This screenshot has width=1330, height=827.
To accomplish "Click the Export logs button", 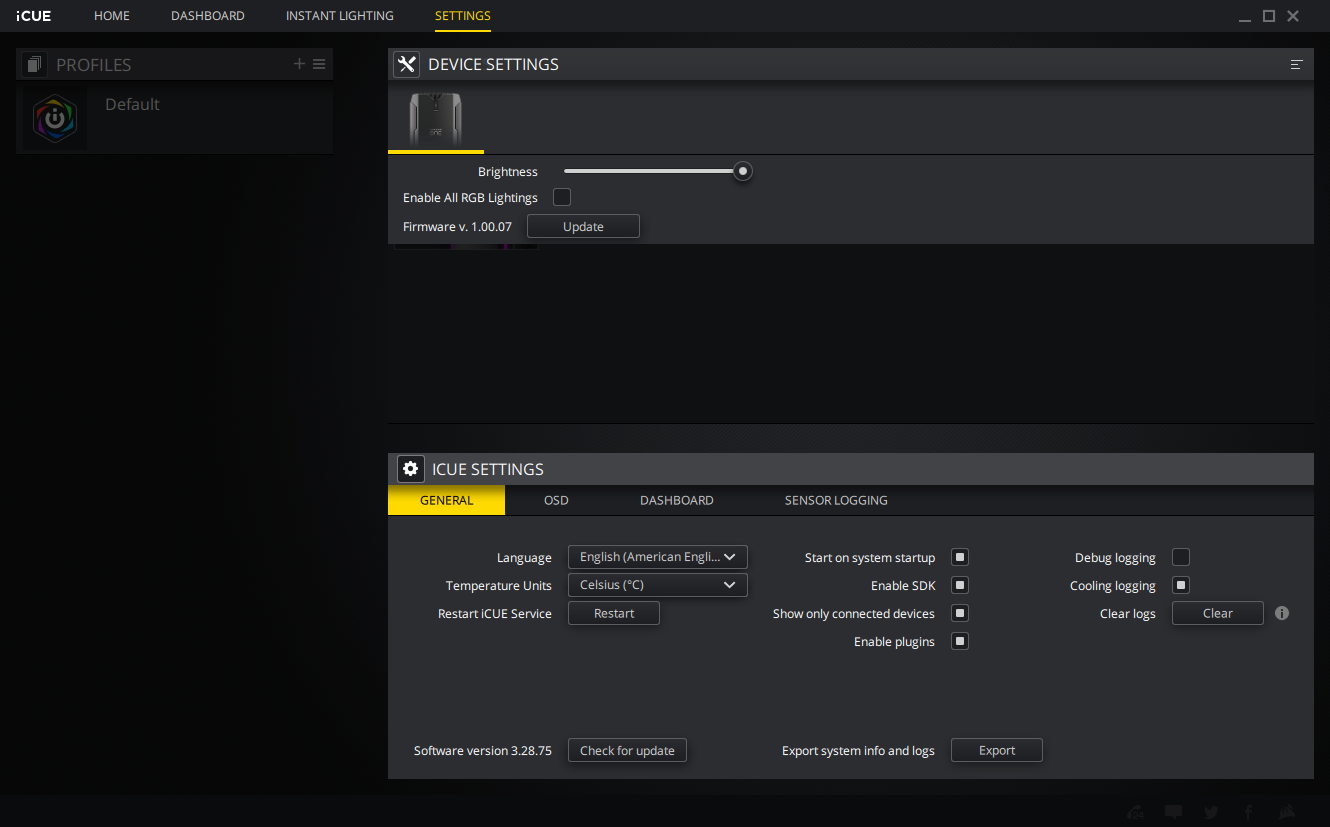I will click(x=997, y=750).
